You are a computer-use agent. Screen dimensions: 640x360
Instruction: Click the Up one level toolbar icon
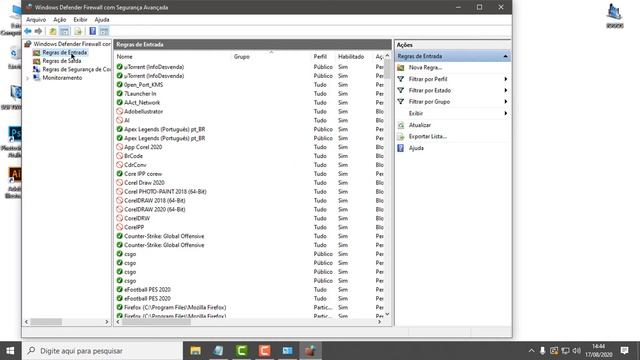pyautogui.click(x=53, y=31)
